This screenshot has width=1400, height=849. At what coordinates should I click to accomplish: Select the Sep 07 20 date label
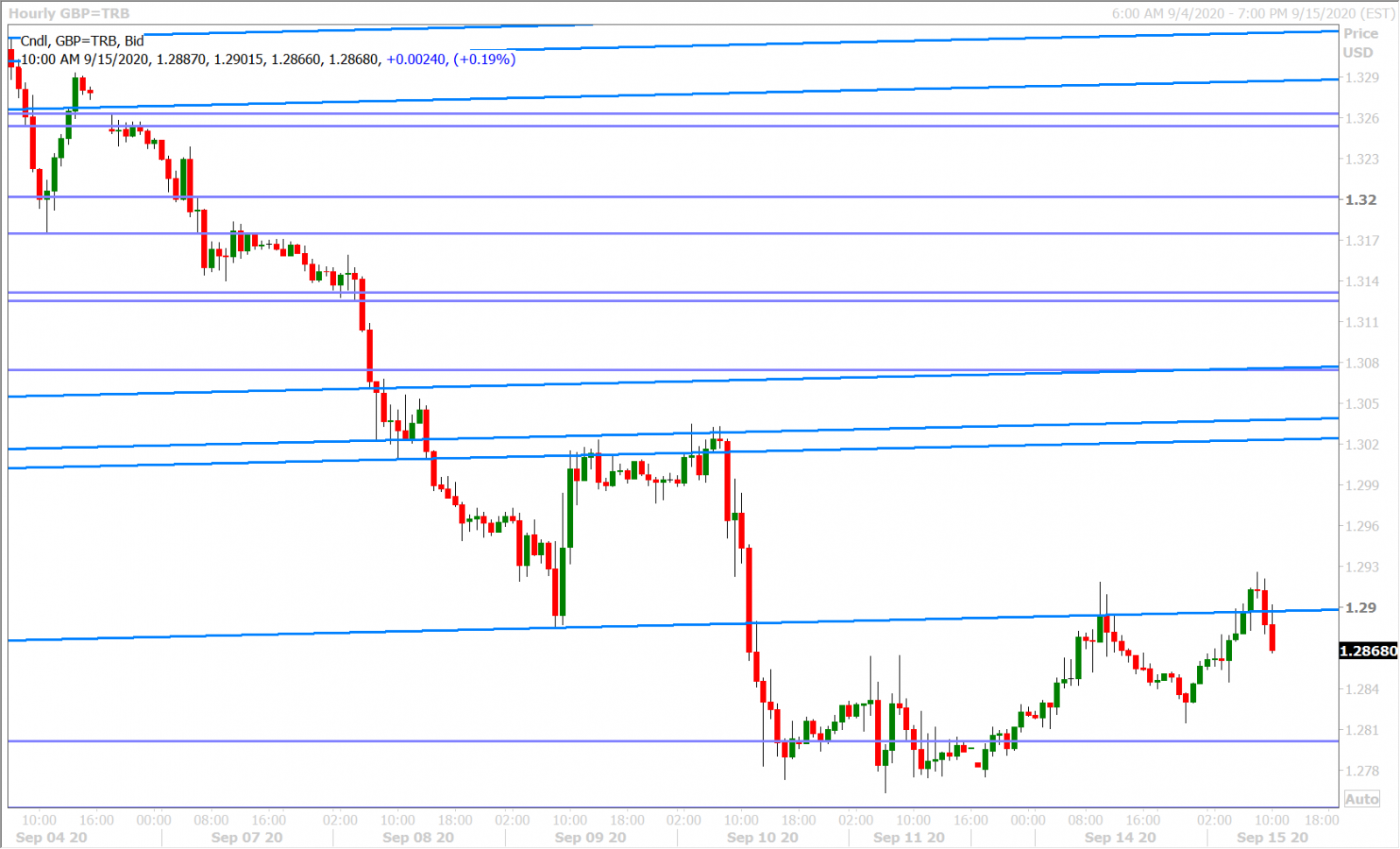[247, 838]
